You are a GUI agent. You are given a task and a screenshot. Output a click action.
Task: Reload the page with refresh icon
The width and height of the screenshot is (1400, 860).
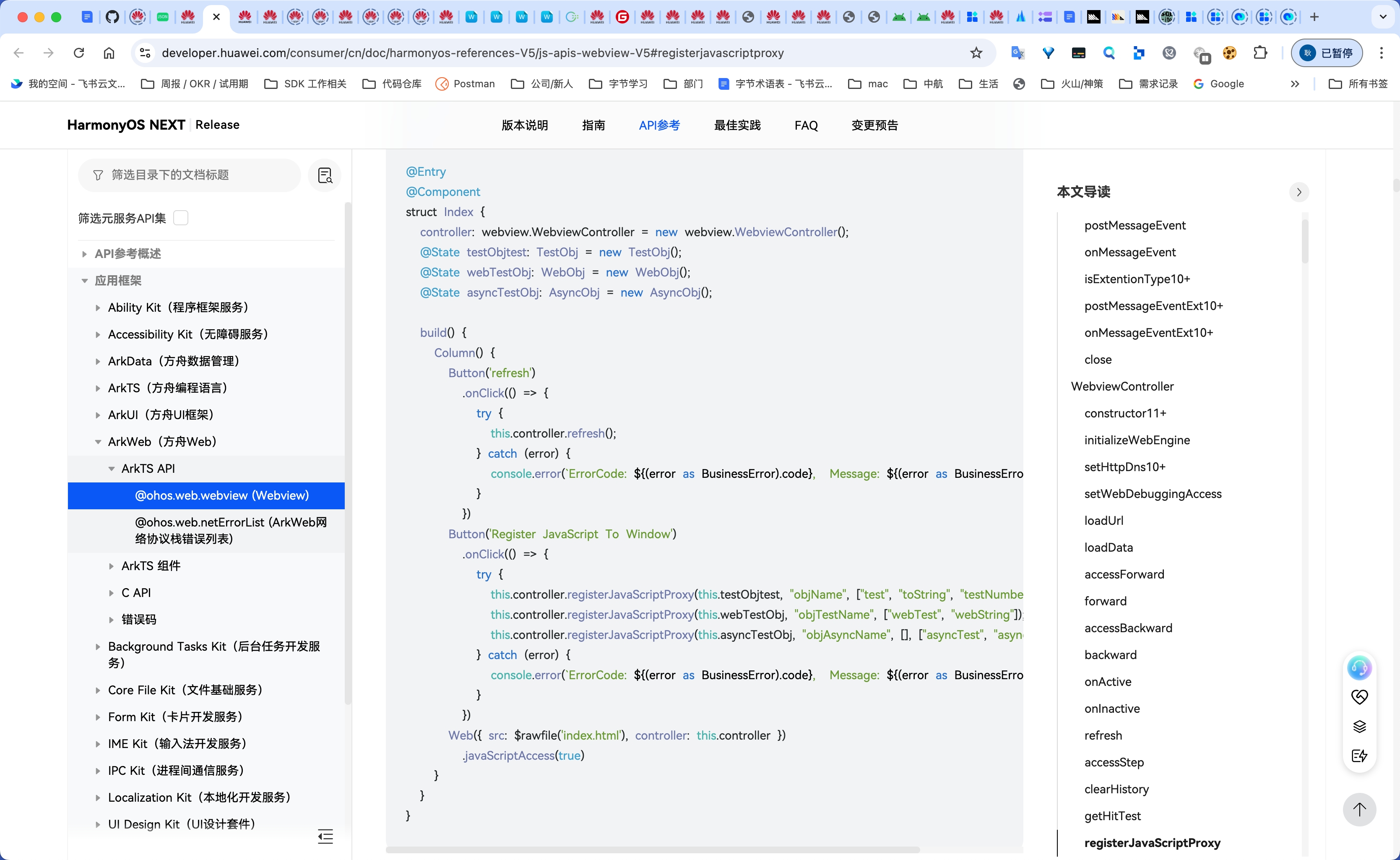79,53
